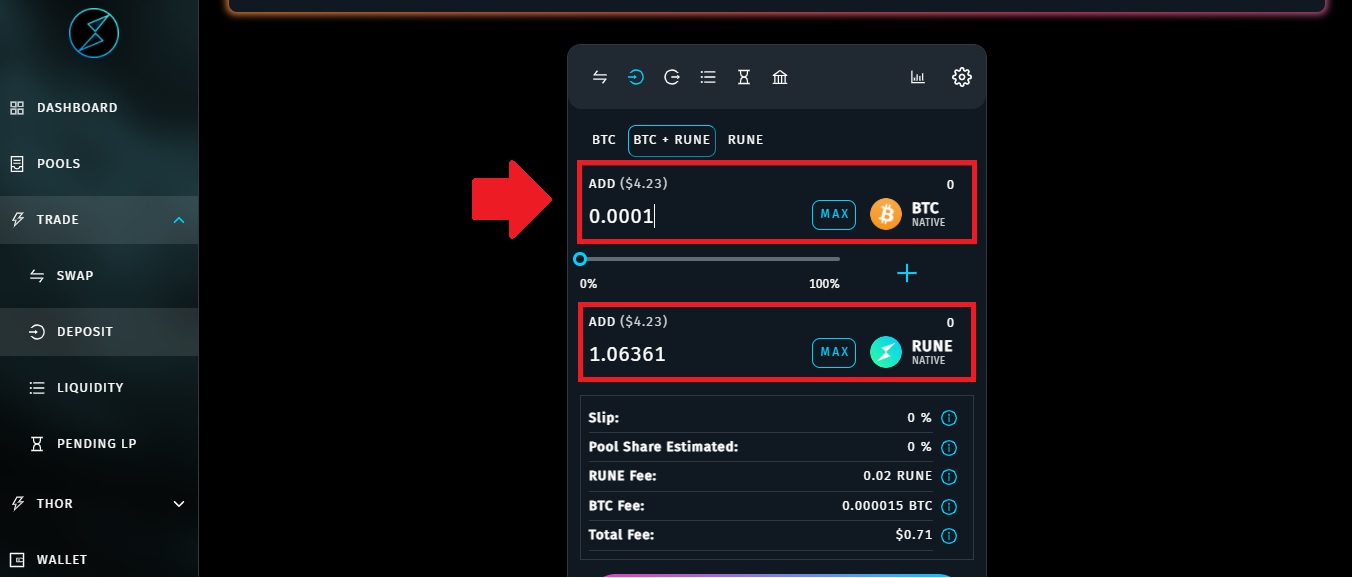
Task: Select the RUNE only deposit tab
Action: pyautogui.click(x=746, y=140)
